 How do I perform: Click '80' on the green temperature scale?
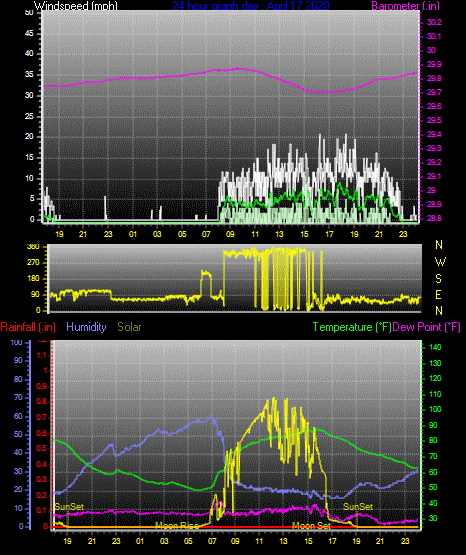coord(433,440)
